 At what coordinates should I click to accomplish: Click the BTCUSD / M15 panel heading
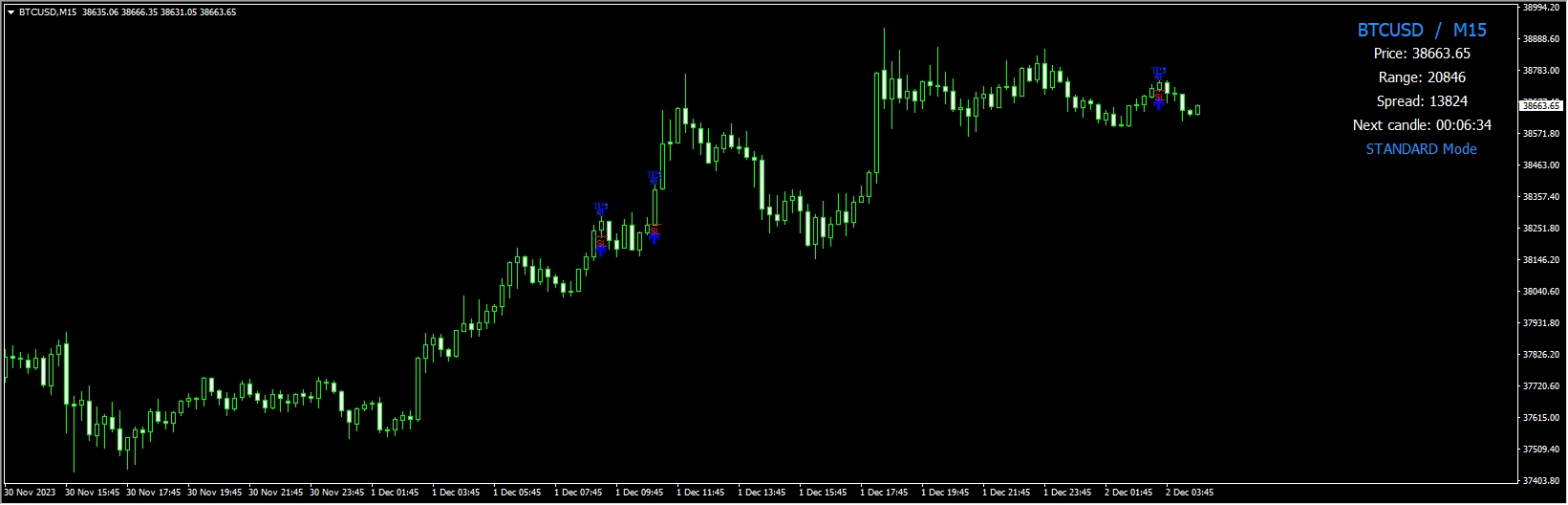point(1422,30)
